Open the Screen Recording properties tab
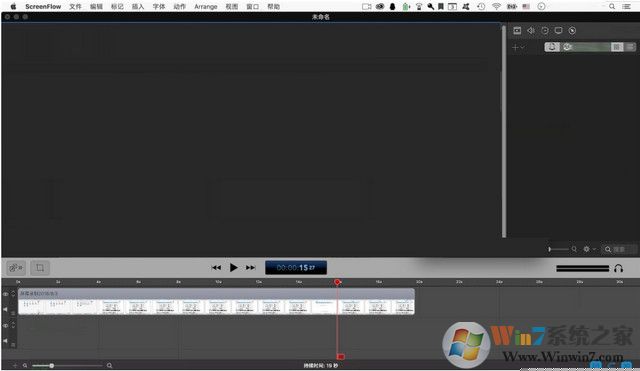The height and width of the screenshot is (371, 640). click(x=558, y=31)
